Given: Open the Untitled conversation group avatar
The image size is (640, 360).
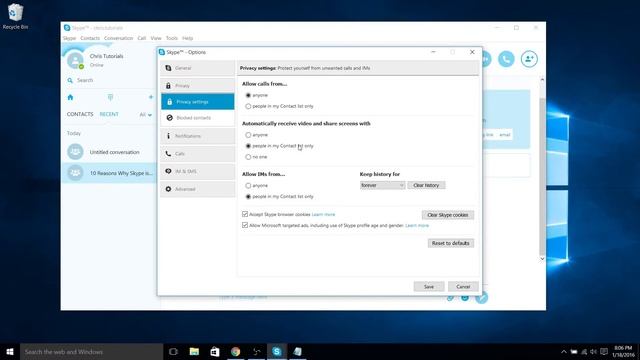Looking at the screenshot, I should [x=75, y=152].
